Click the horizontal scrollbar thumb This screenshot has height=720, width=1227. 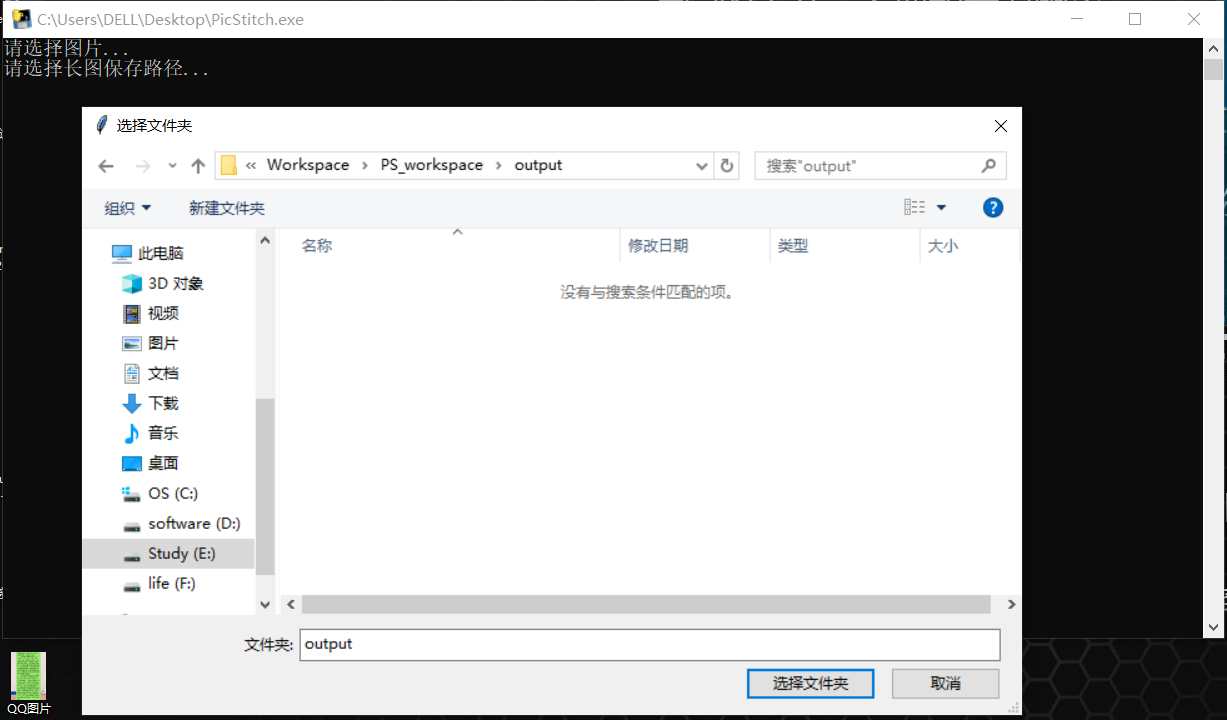[x=646, y=605]
